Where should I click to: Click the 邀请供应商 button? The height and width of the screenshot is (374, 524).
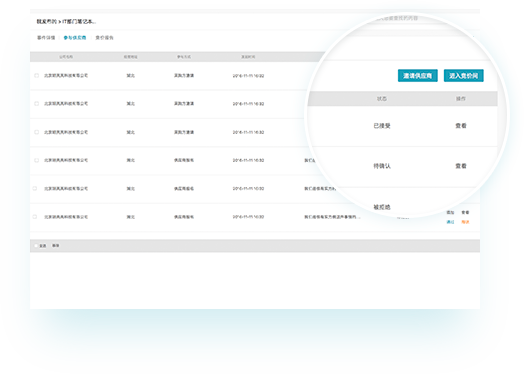coord(417,76)
